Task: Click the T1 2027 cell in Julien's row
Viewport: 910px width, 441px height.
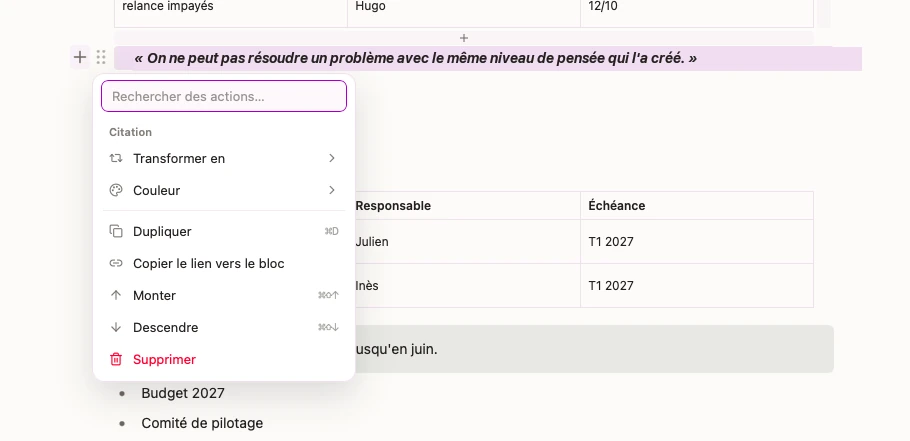Action: point(697,241)
